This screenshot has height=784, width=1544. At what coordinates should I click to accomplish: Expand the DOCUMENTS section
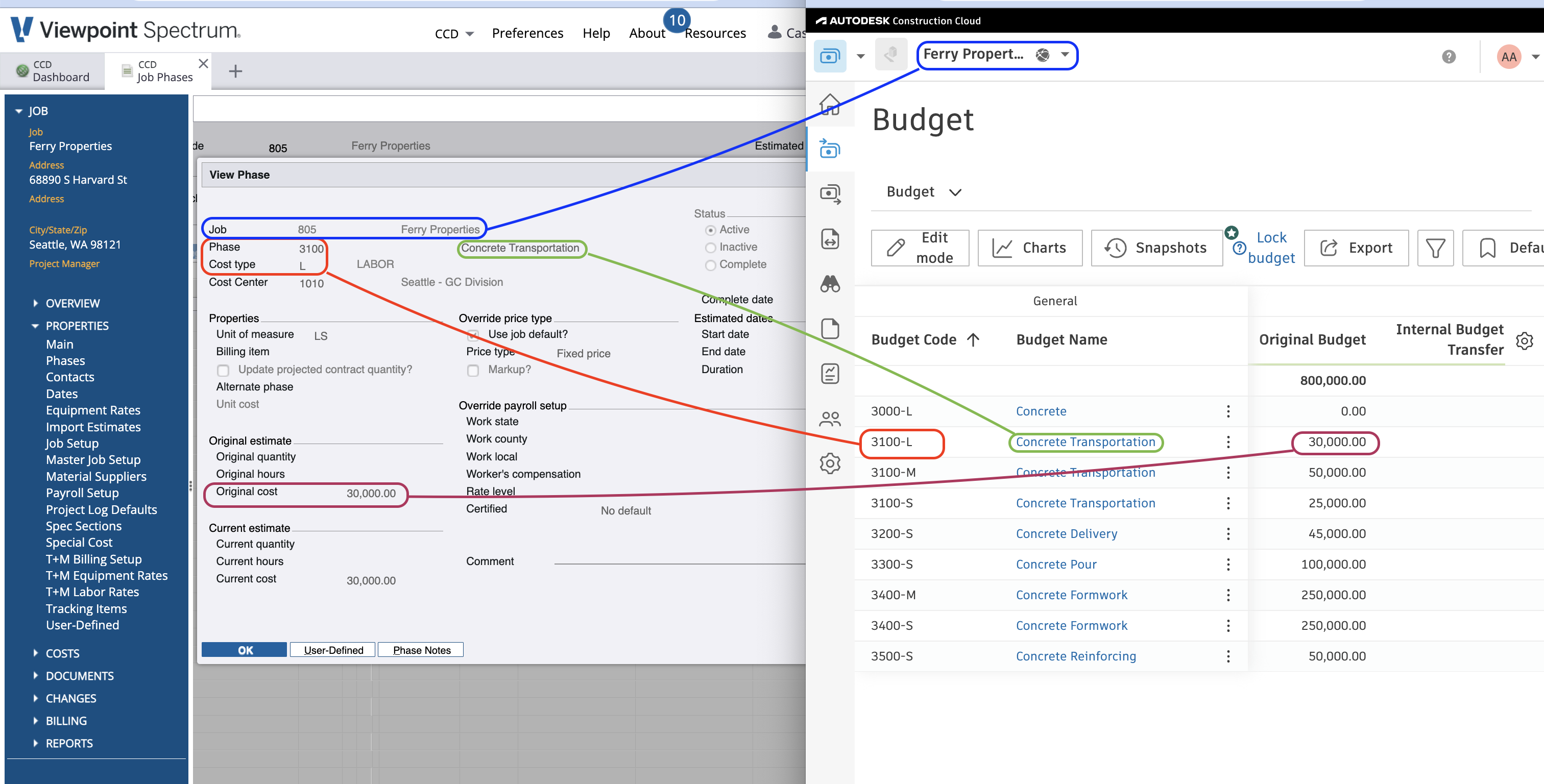coord(35,675)
